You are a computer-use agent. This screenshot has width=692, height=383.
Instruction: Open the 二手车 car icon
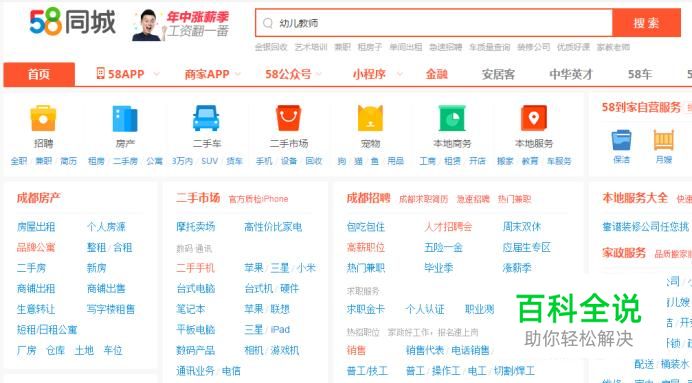point(206,118)
